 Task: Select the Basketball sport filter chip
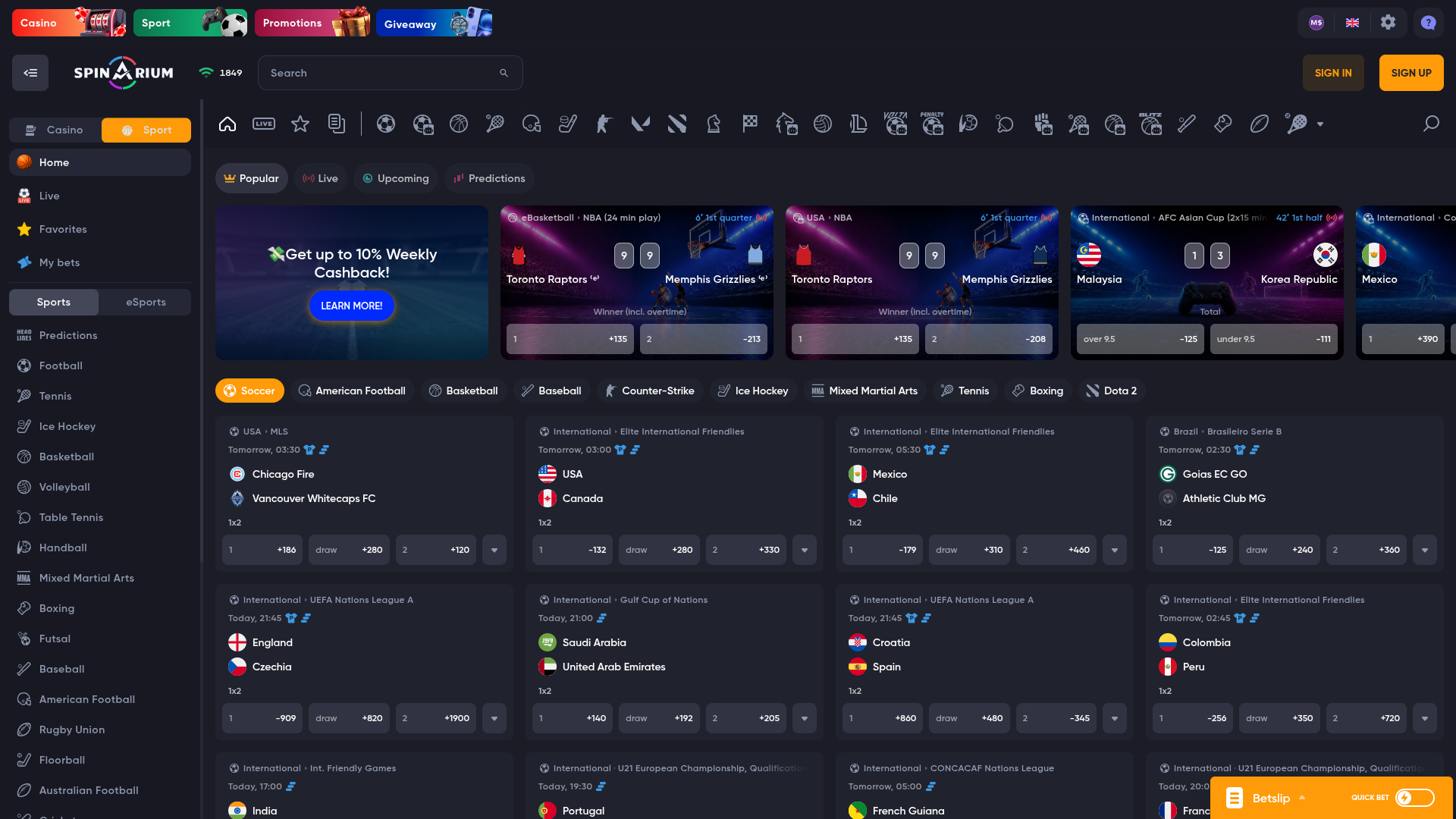point(463,391)
